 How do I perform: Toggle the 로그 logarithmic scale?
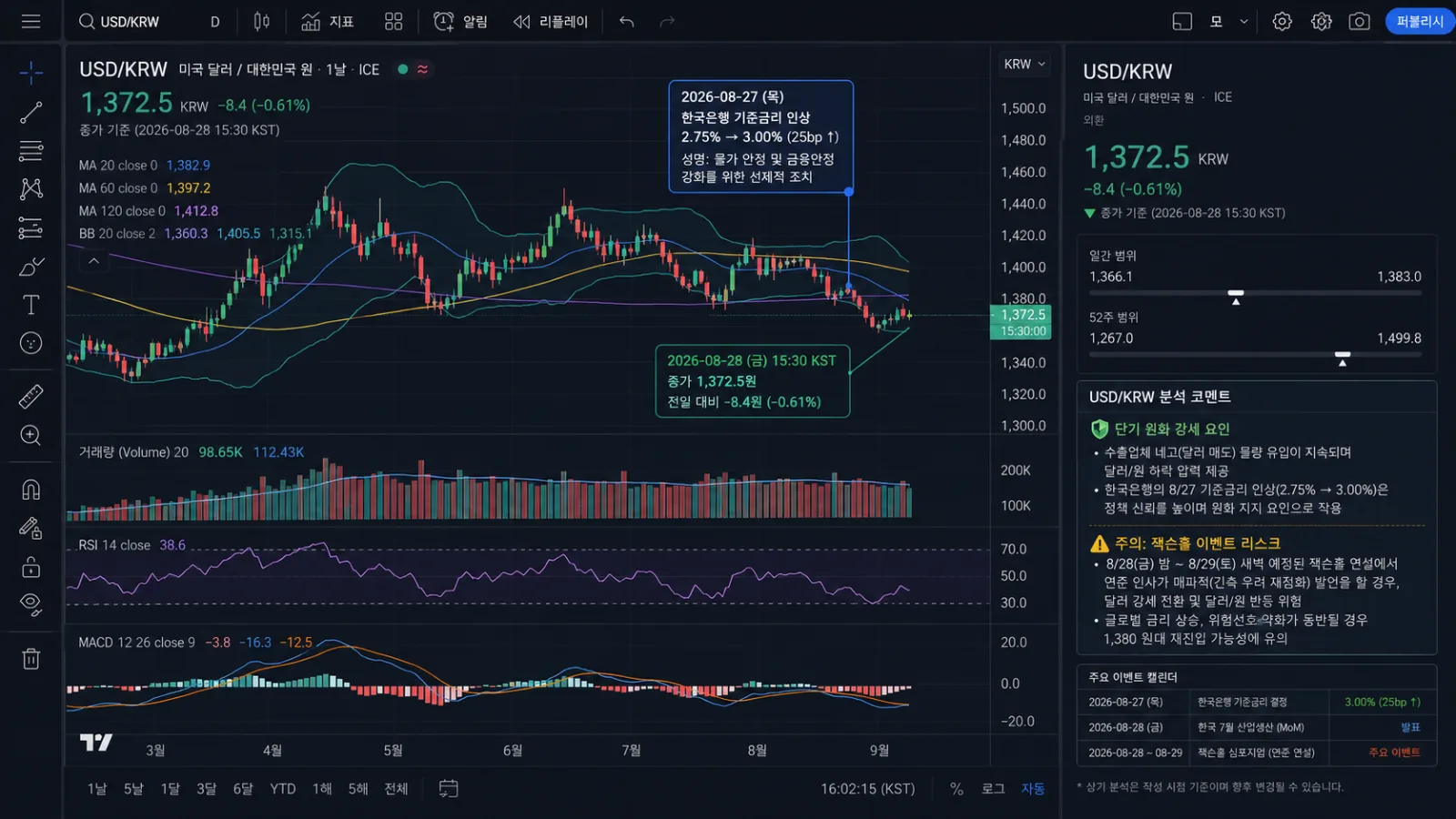[993, 789]
